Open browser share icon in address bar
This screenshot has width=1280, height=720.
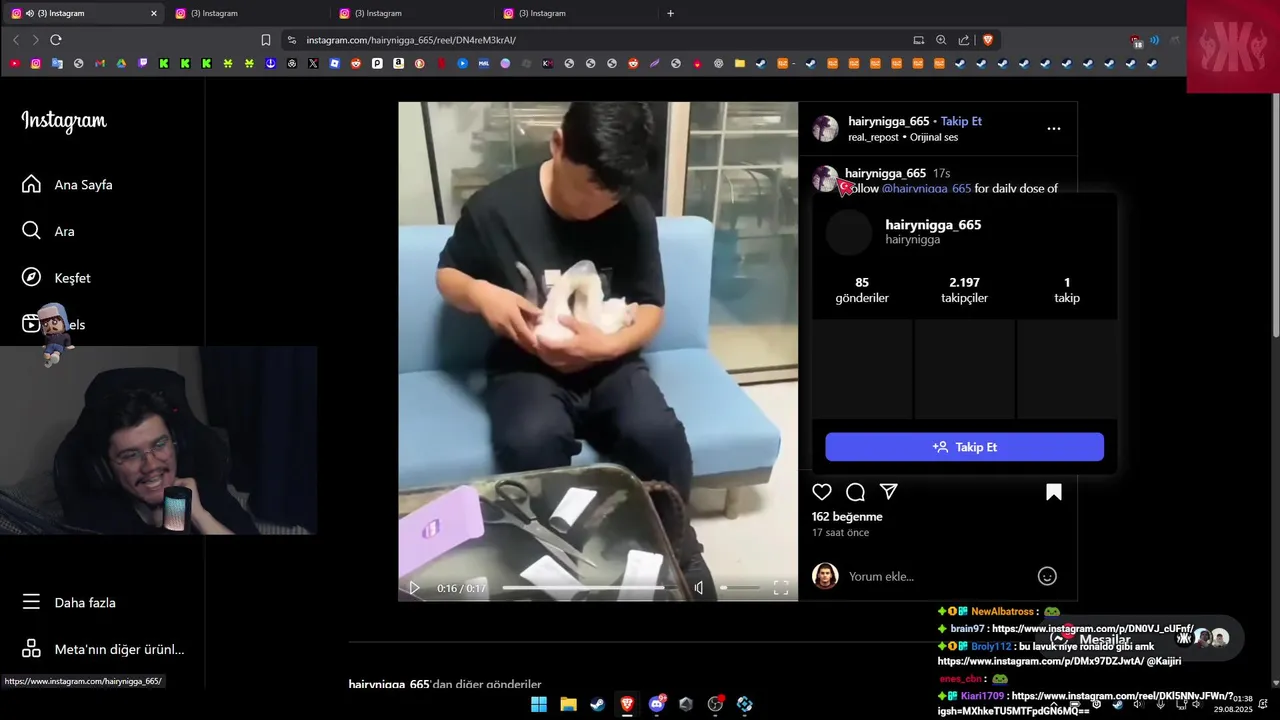click(964, 40)
